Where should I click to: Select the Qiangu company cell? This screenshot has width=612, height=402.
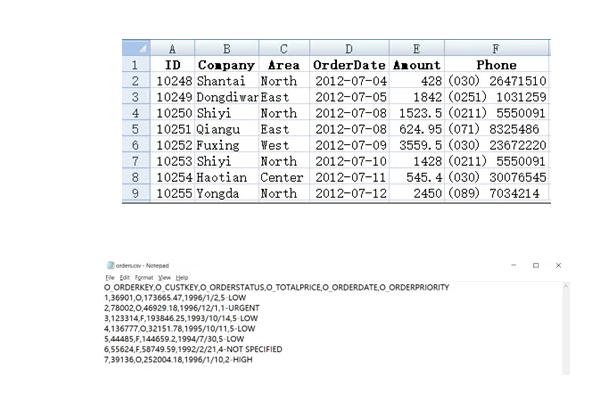pyautogui.click(x=226, y=129)
